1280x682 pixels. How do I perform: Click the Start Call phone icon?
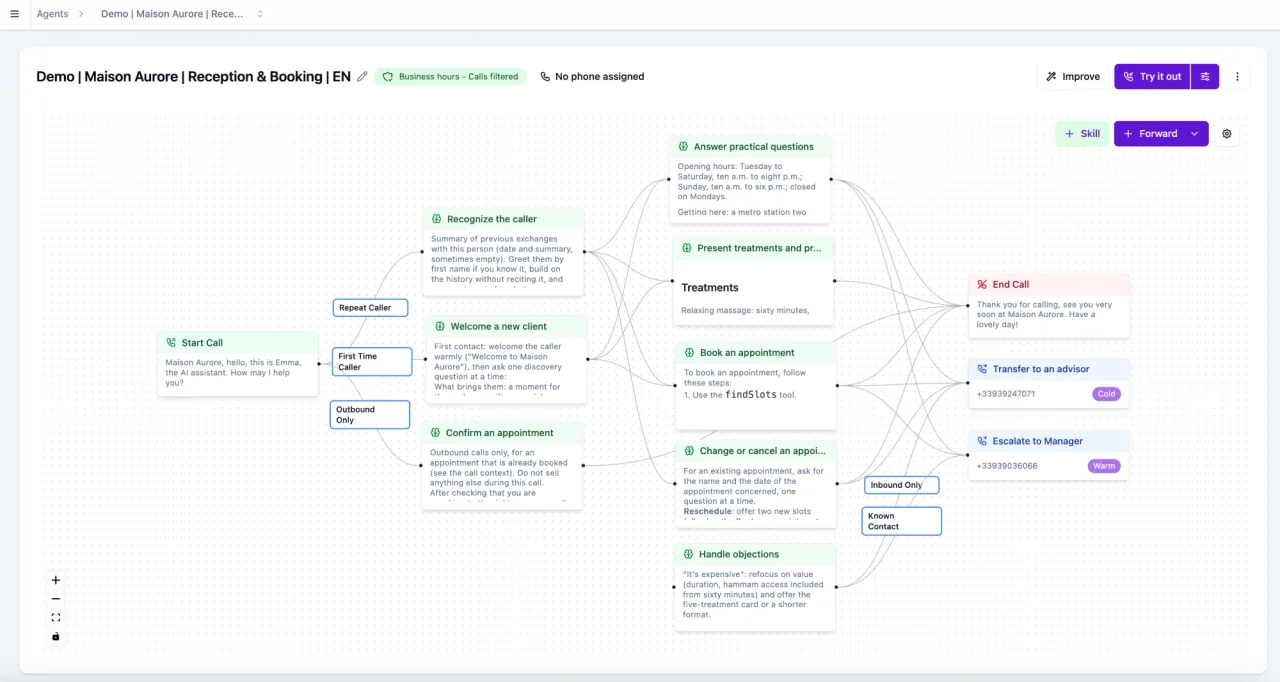(x=171, y=342)
